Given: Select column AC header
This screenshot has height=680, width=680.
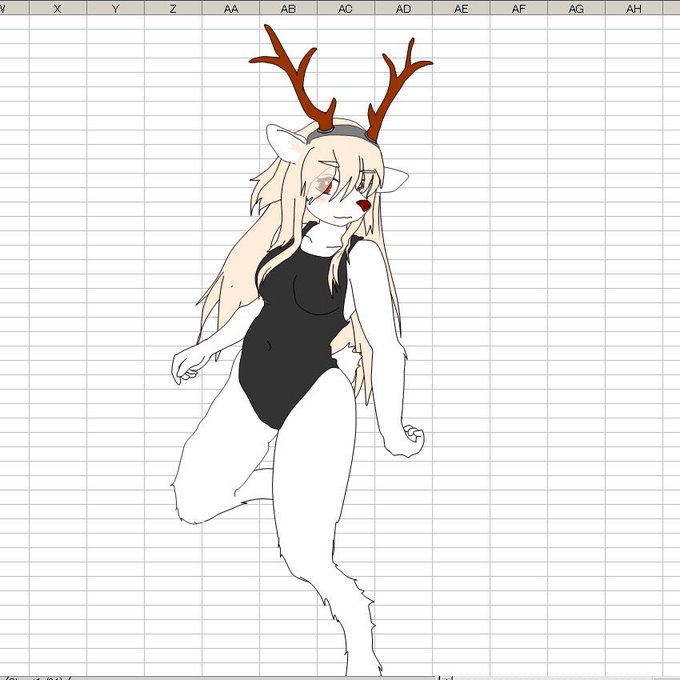Looking at the screenshot, I should pos(346,8).
